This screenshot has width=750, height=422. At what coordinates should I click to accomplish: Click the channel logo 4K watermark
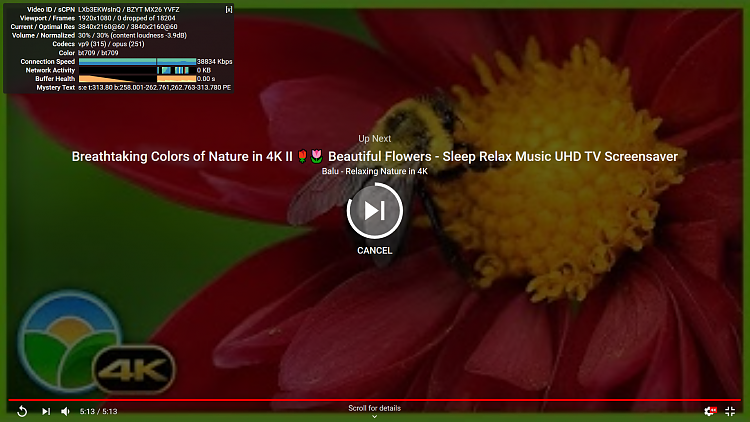tap(97, 343)
